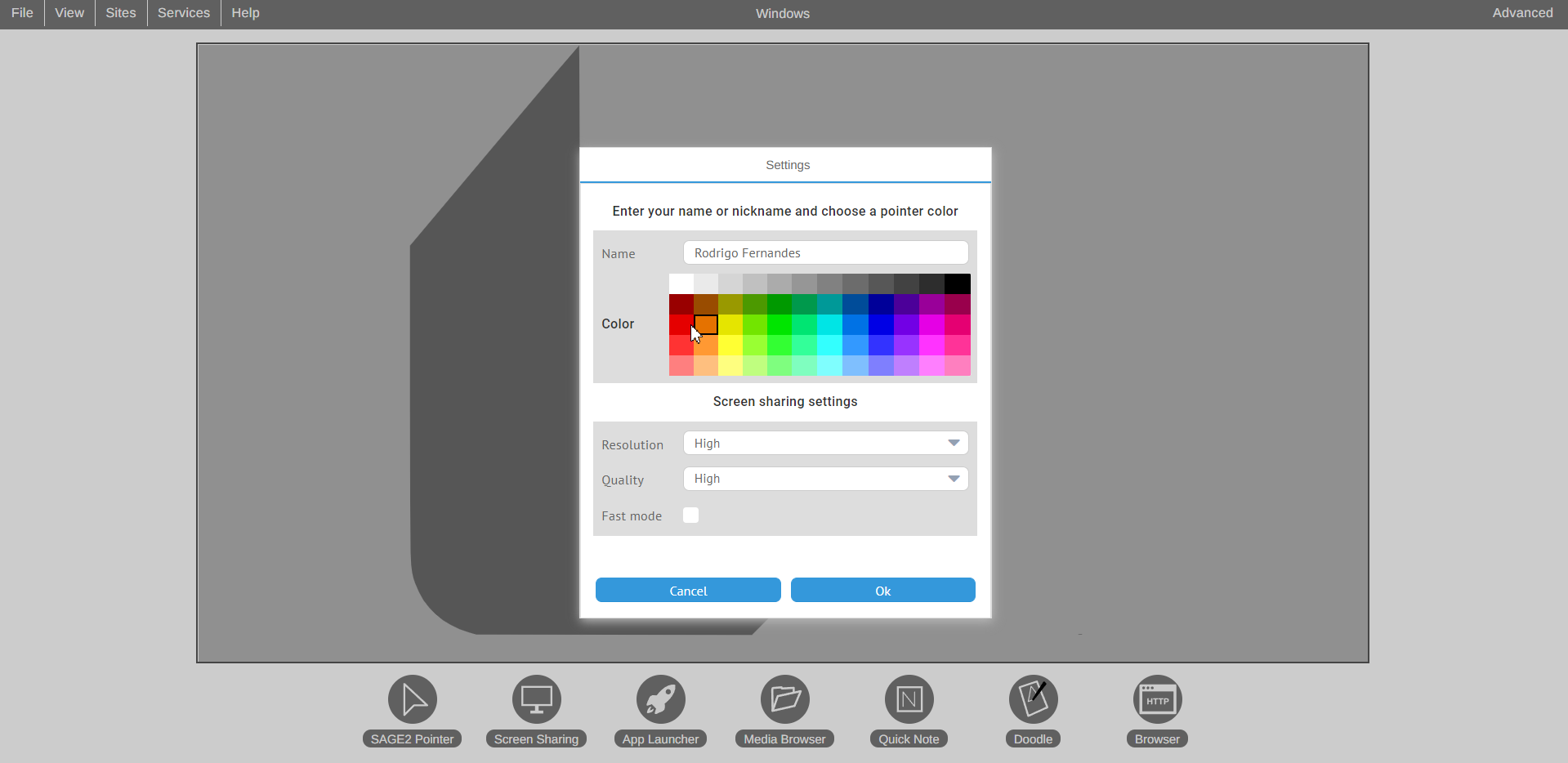
Task: Open the File menu
Action: point(22,13)
